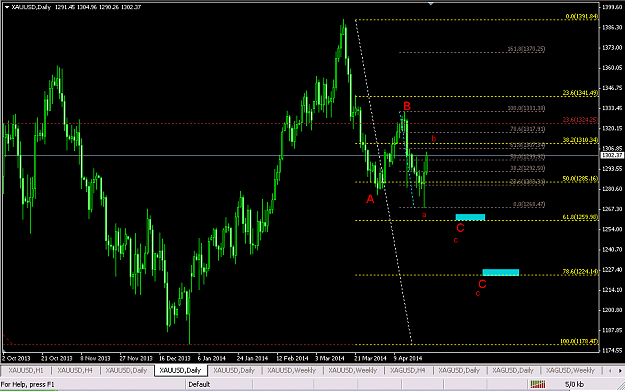Select the large red C label near 61.8 level
Viewport: 625px width, 391px height.
tap(460, 228)
